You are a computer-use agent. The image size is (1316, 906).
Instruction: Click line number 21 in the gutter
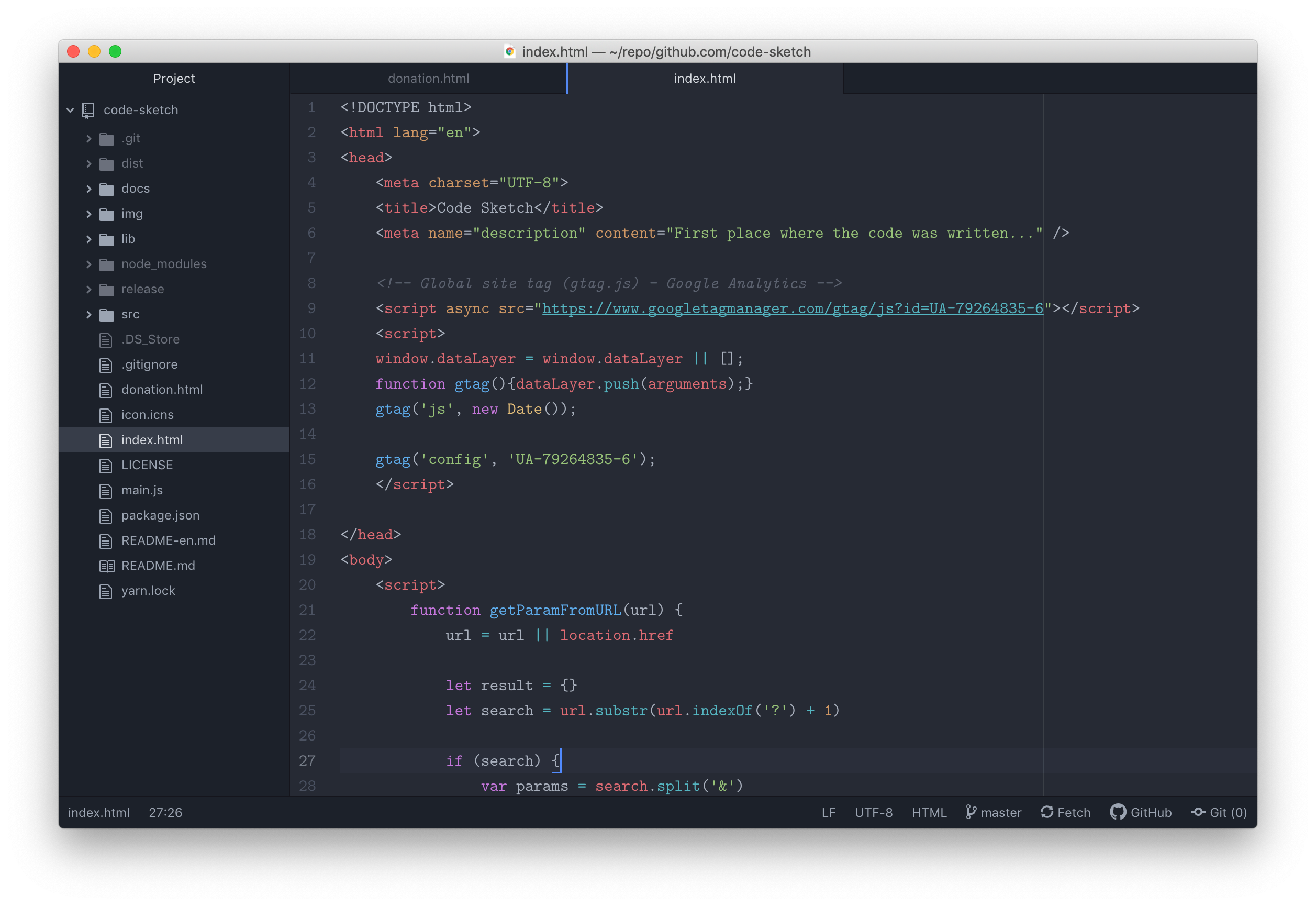tap(307, 610)
